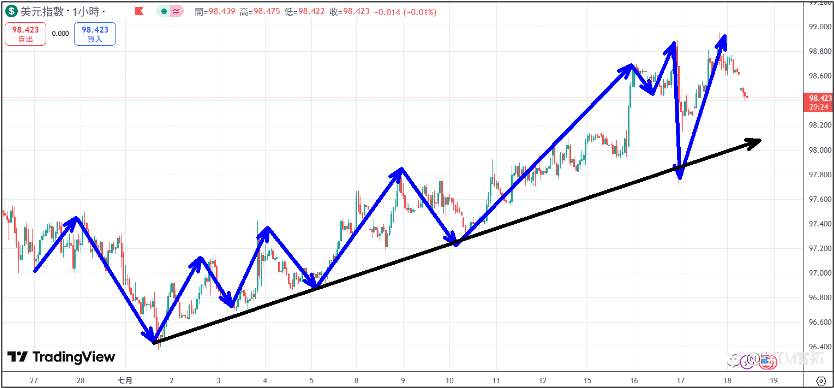Open the TradingView logo link
Viewport: 834px width, 388px height.
point(61,357)
